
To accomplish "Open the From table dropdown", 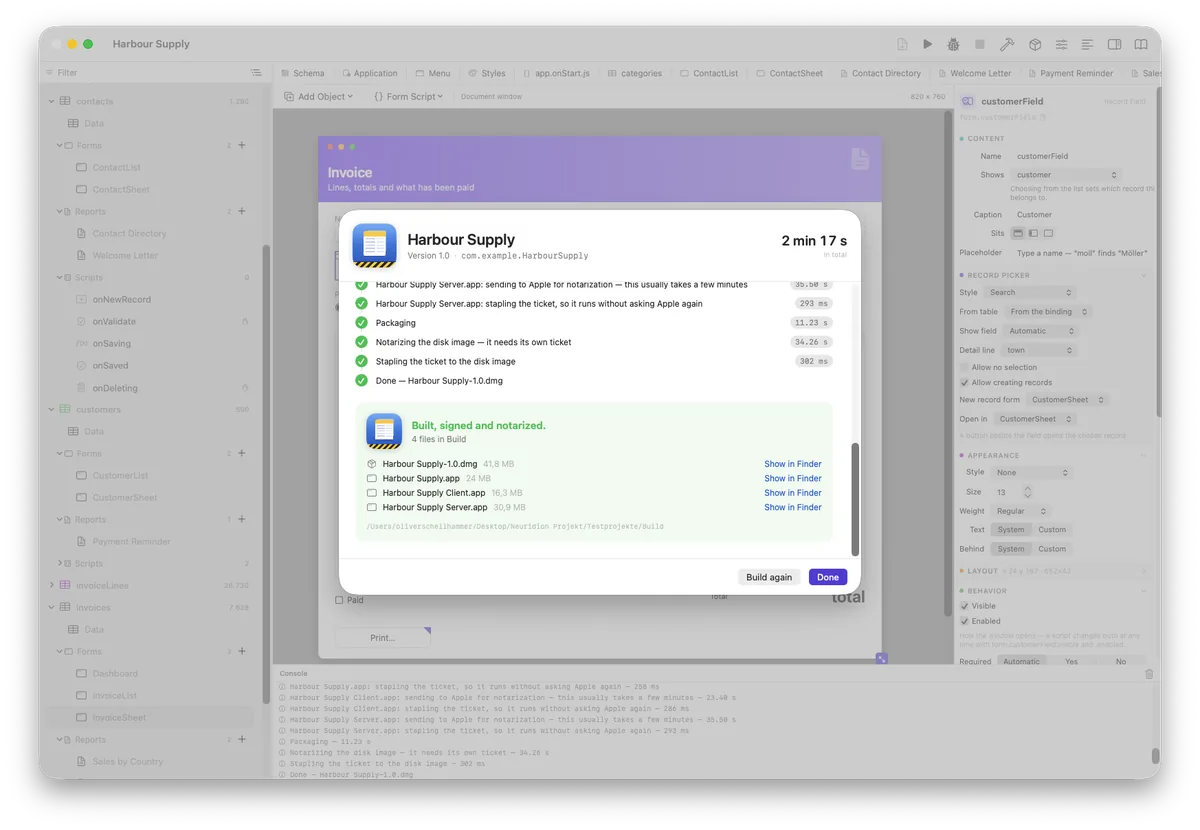I will (x=1047, y=312).
